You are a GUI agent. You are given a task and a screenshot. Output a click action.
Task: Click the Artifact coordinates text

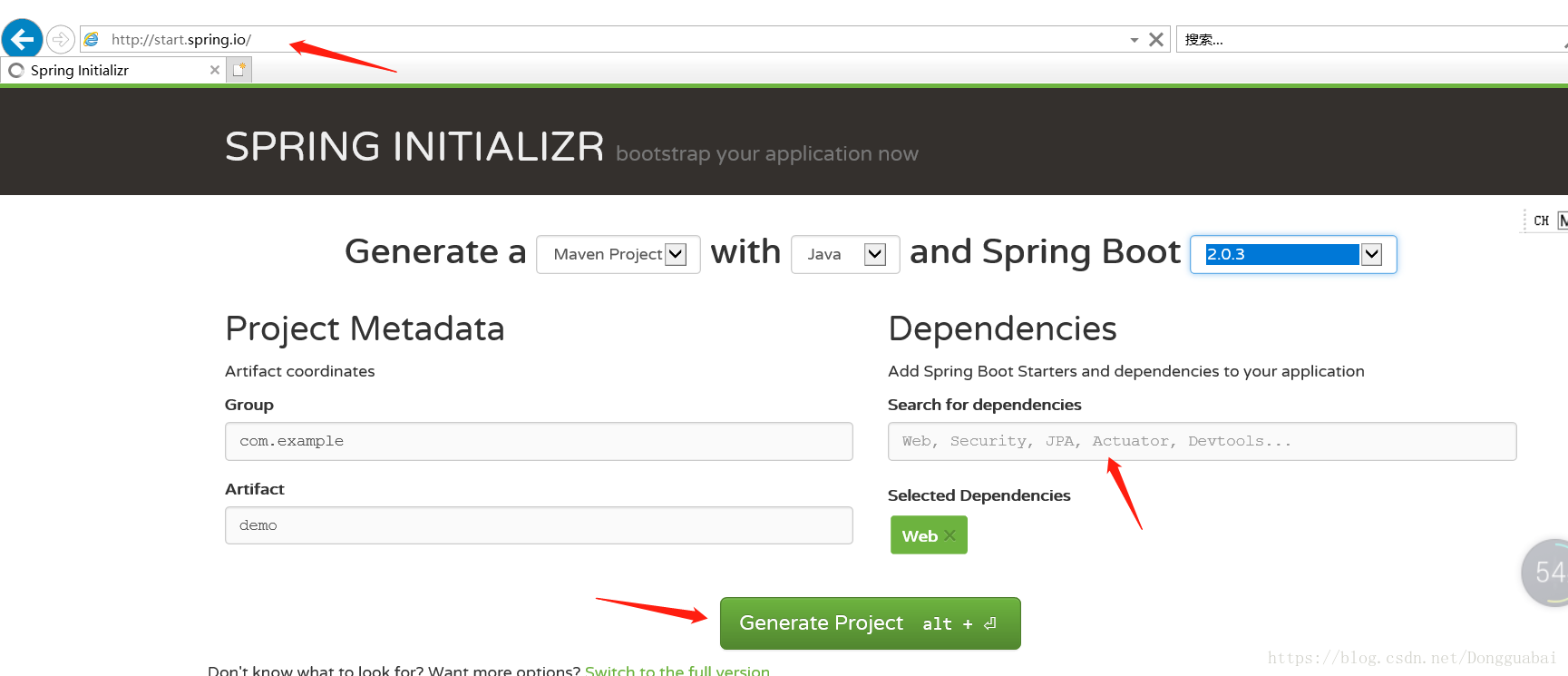(300, 371)
